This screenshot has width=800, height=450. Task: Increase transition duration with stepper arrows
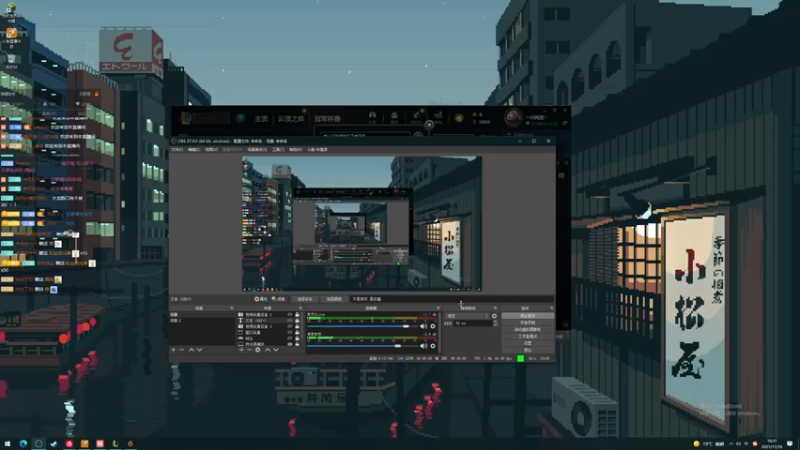[495, 323]
